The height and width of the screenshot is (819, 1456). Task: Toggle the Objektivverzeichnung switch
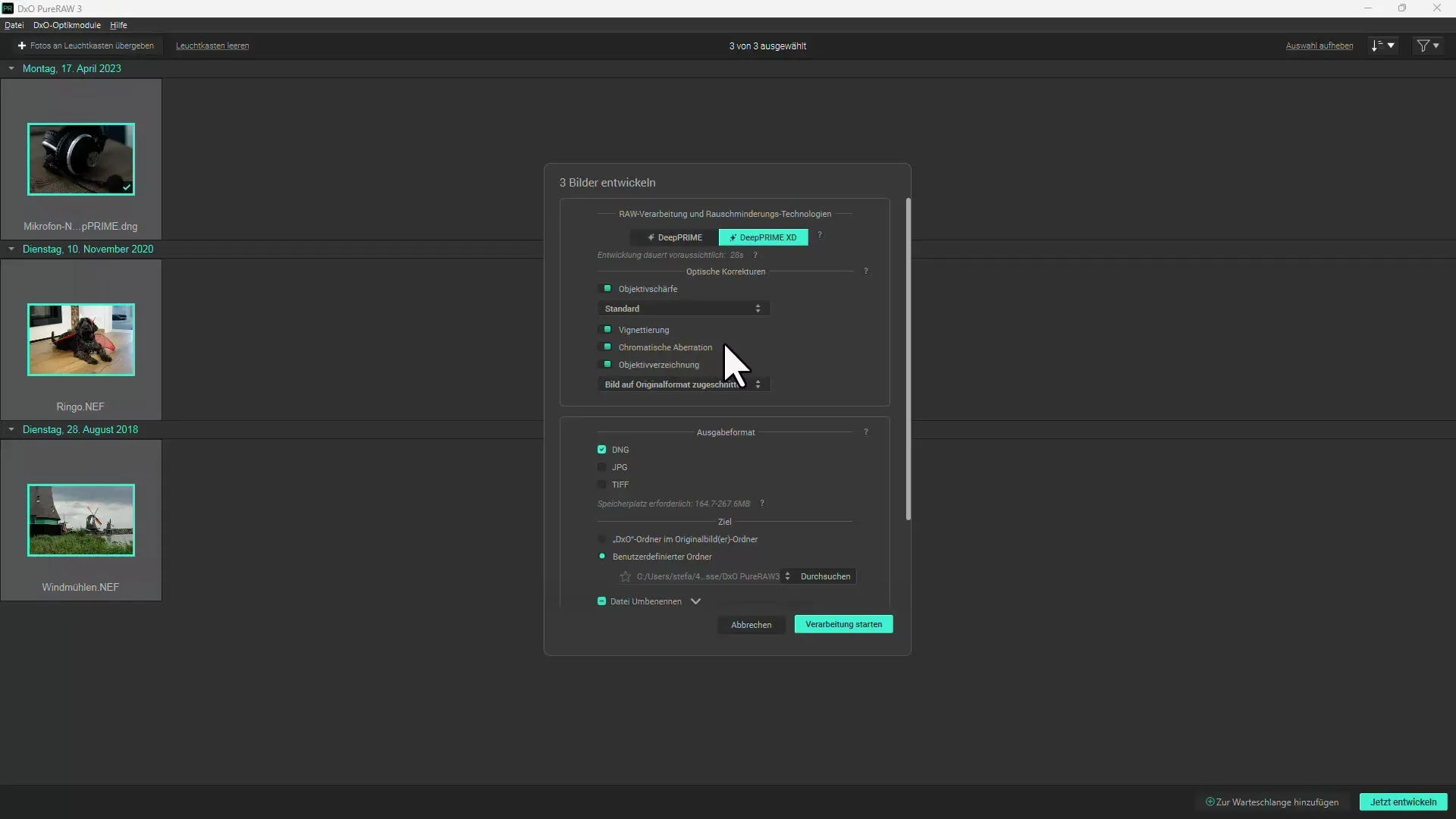click(605, 364)
